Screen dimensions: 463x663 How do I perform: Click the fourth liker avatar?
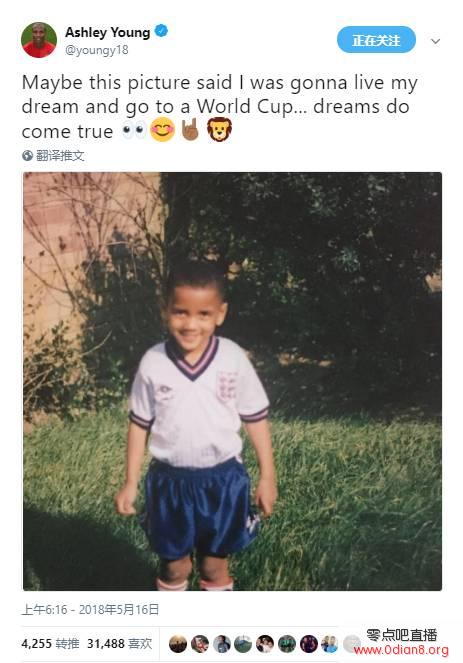pos(243,644)
